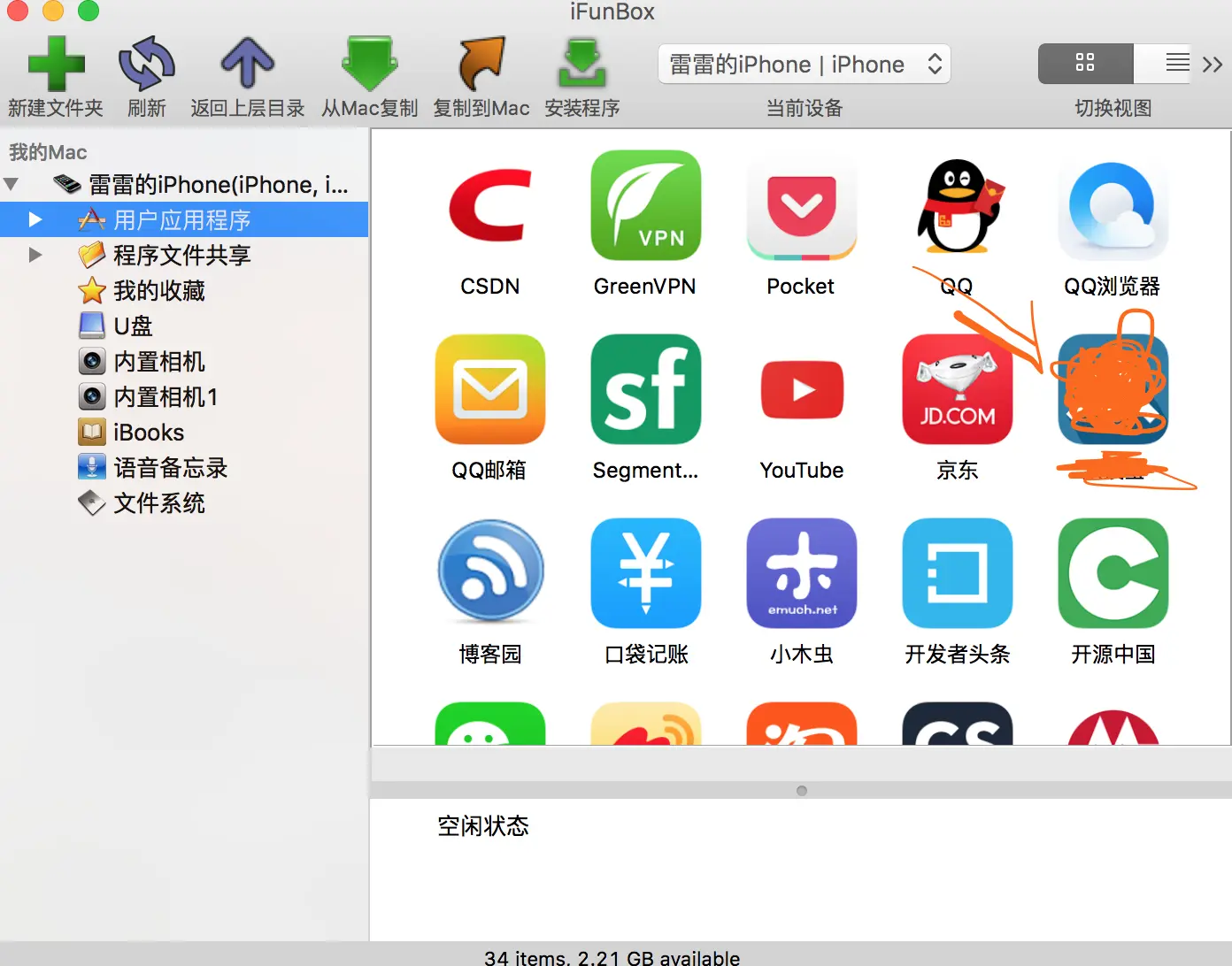The height and width of the screenshot is (966, 1232).
Task: Click the Copy to Mac (复制到Mac) icon
Action: [481, 64]
